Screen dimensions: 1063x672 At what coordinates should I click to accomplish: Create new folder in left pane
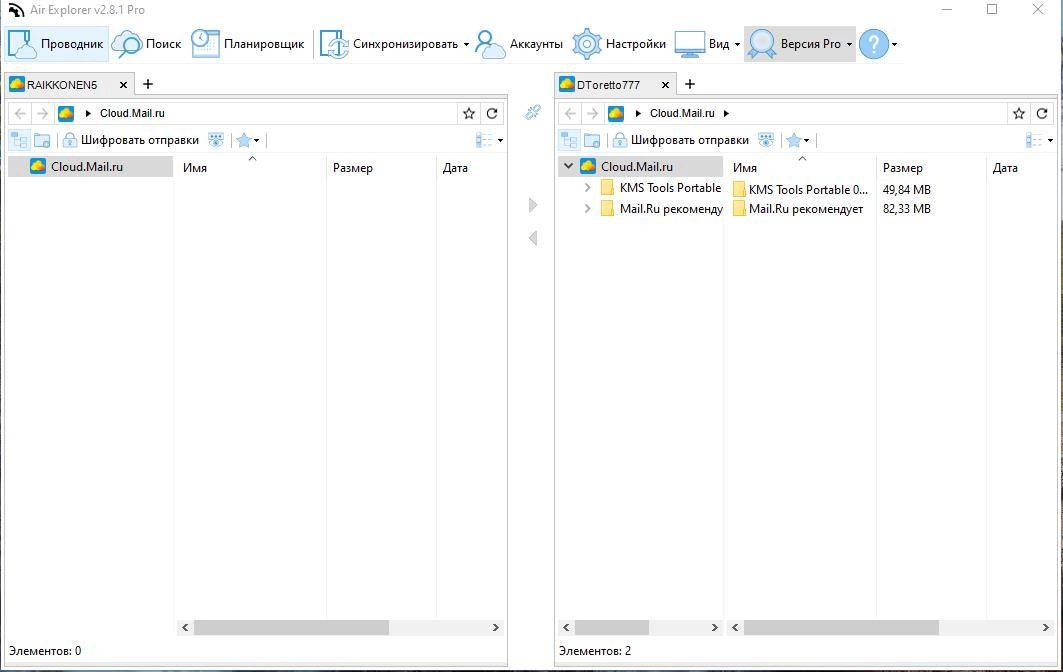pos(42,140)
